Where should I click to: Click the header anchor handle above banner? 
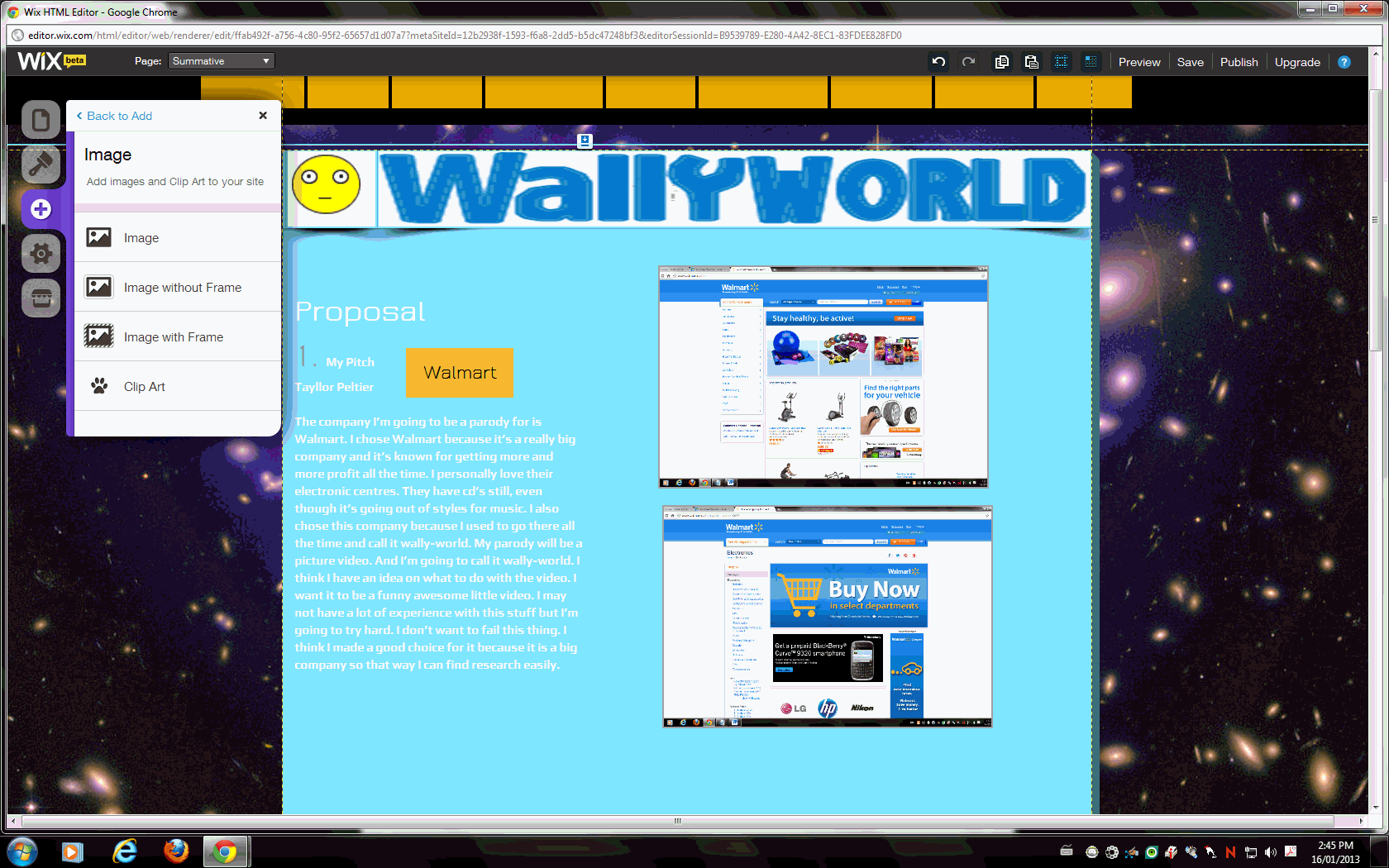[585, 141]
